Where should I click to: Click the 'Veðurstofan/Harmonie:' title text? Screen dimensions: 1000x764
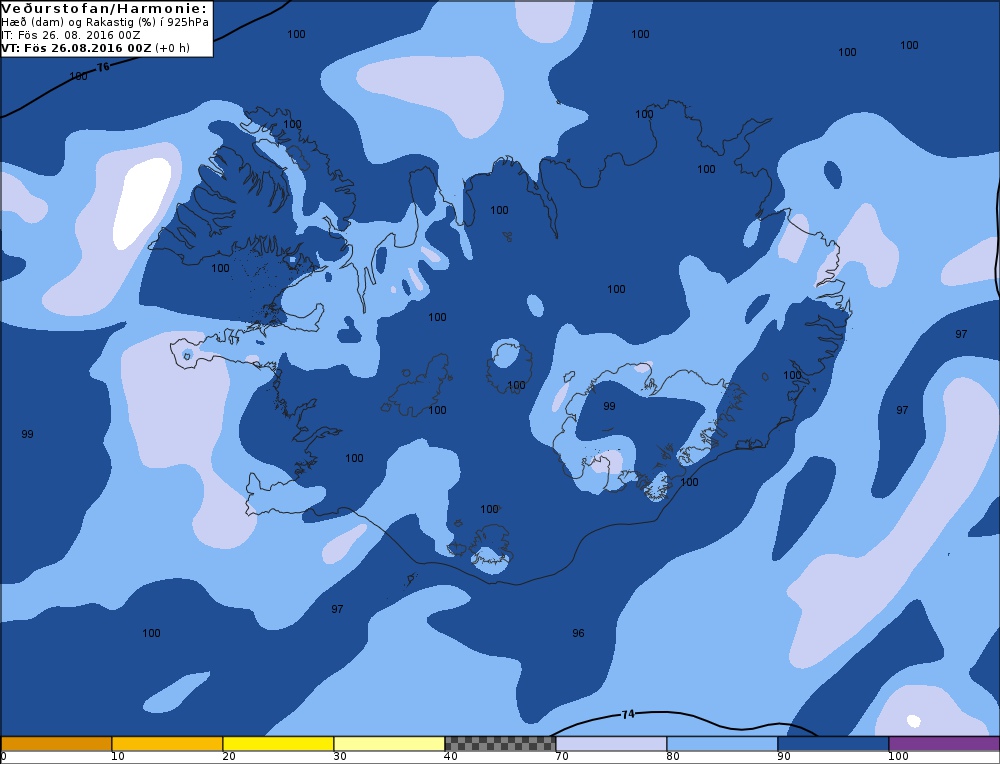pos(105,8)
